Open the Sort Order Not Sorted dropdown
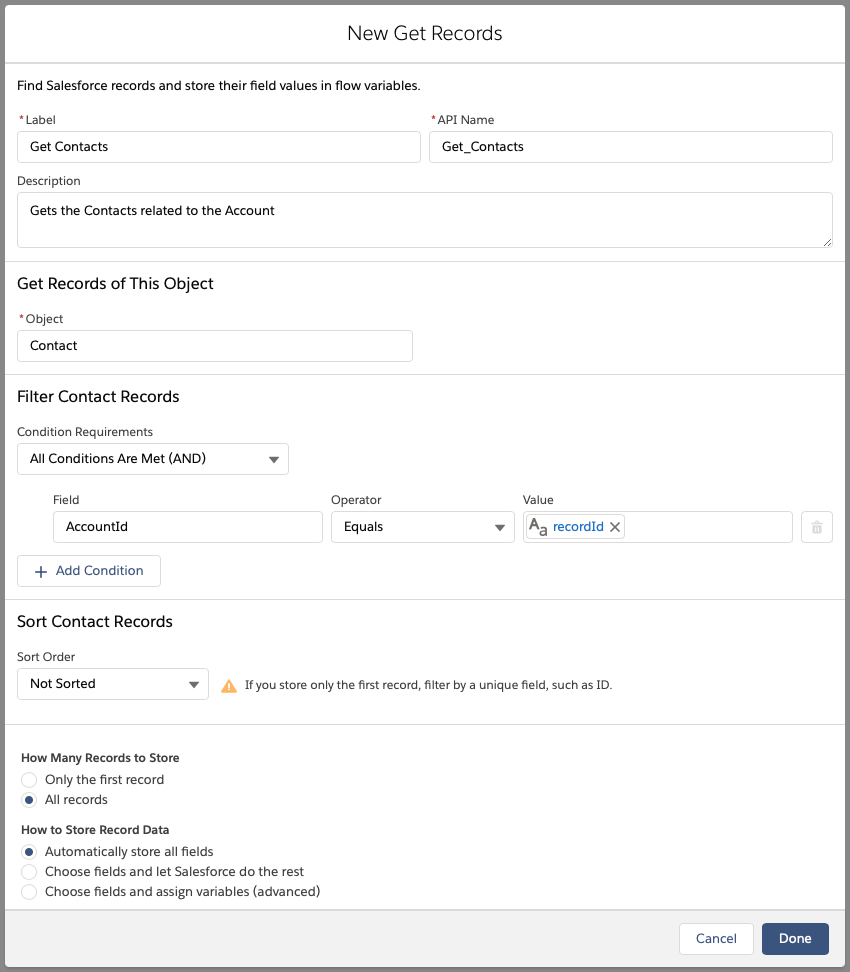This screenshot has width=850, height=972. (113, 684)
